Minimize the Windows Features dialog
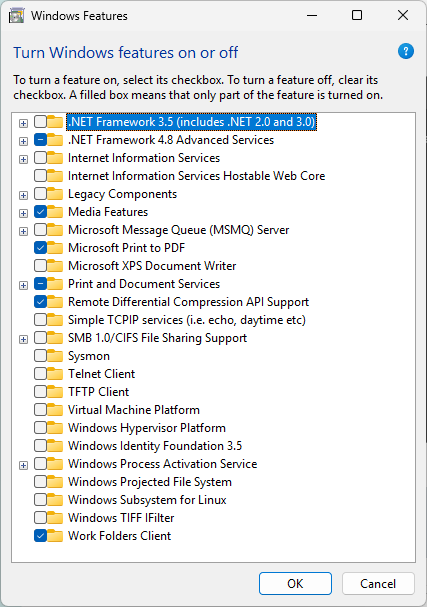Screen dimensions: 427x607 click(312, 15)
